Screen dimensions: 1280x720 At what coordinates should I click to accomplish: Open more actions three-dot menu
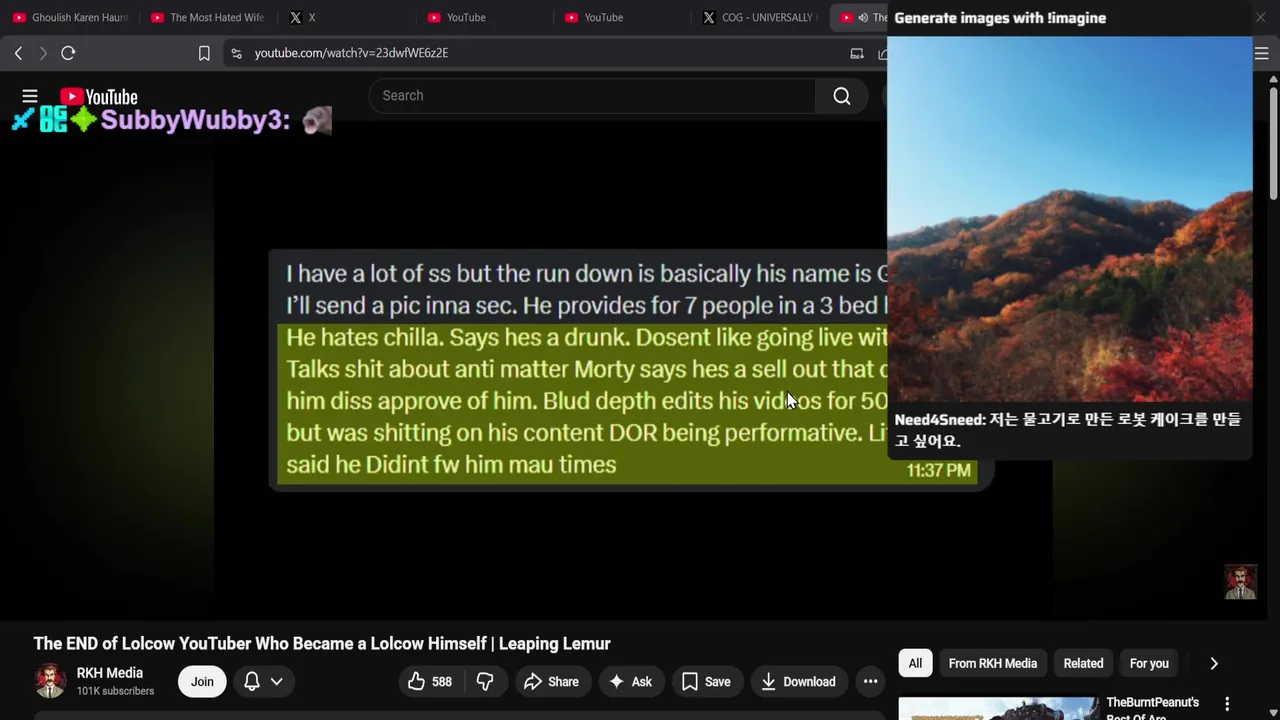(871, 682)
